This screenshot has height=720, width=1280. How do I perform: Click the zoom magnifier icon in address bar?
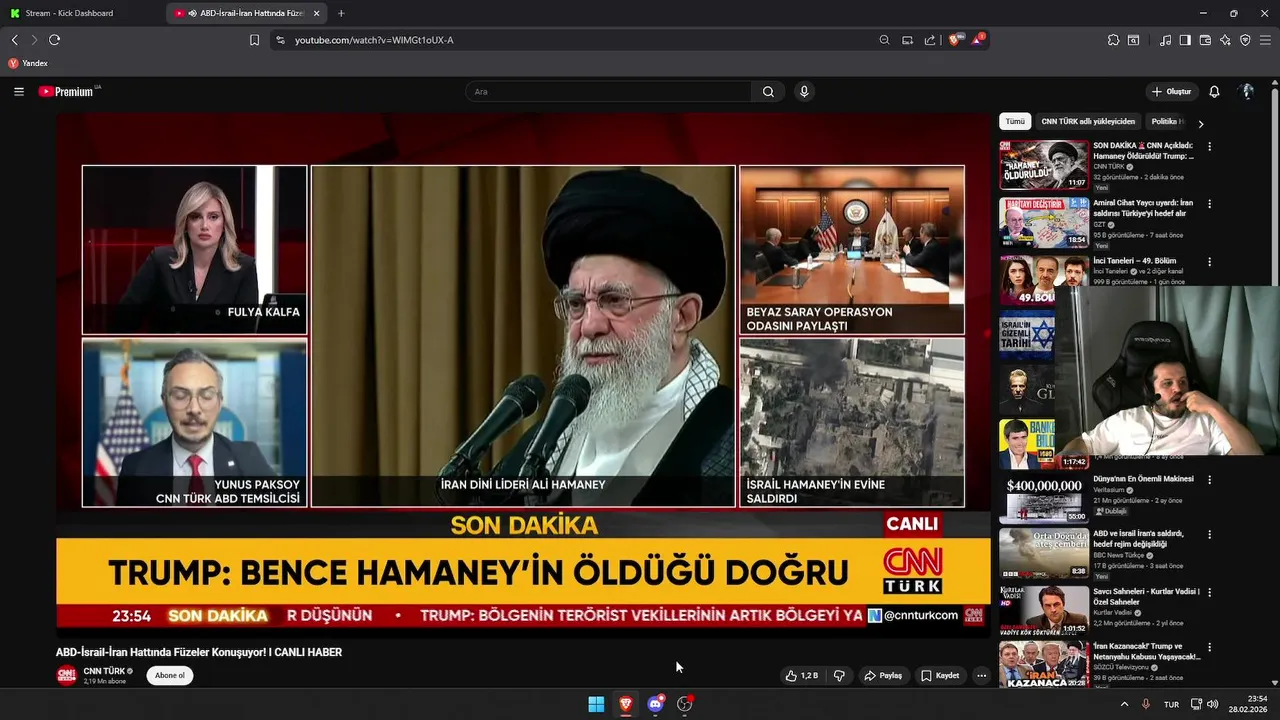884,40
